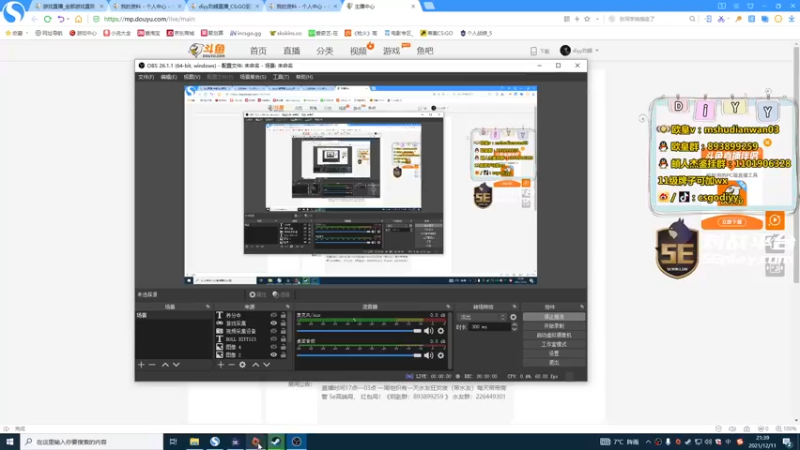The height and width of the screenshot is (450, 800).
Task: Add a new source with plus icon
Action: (220, 365)
